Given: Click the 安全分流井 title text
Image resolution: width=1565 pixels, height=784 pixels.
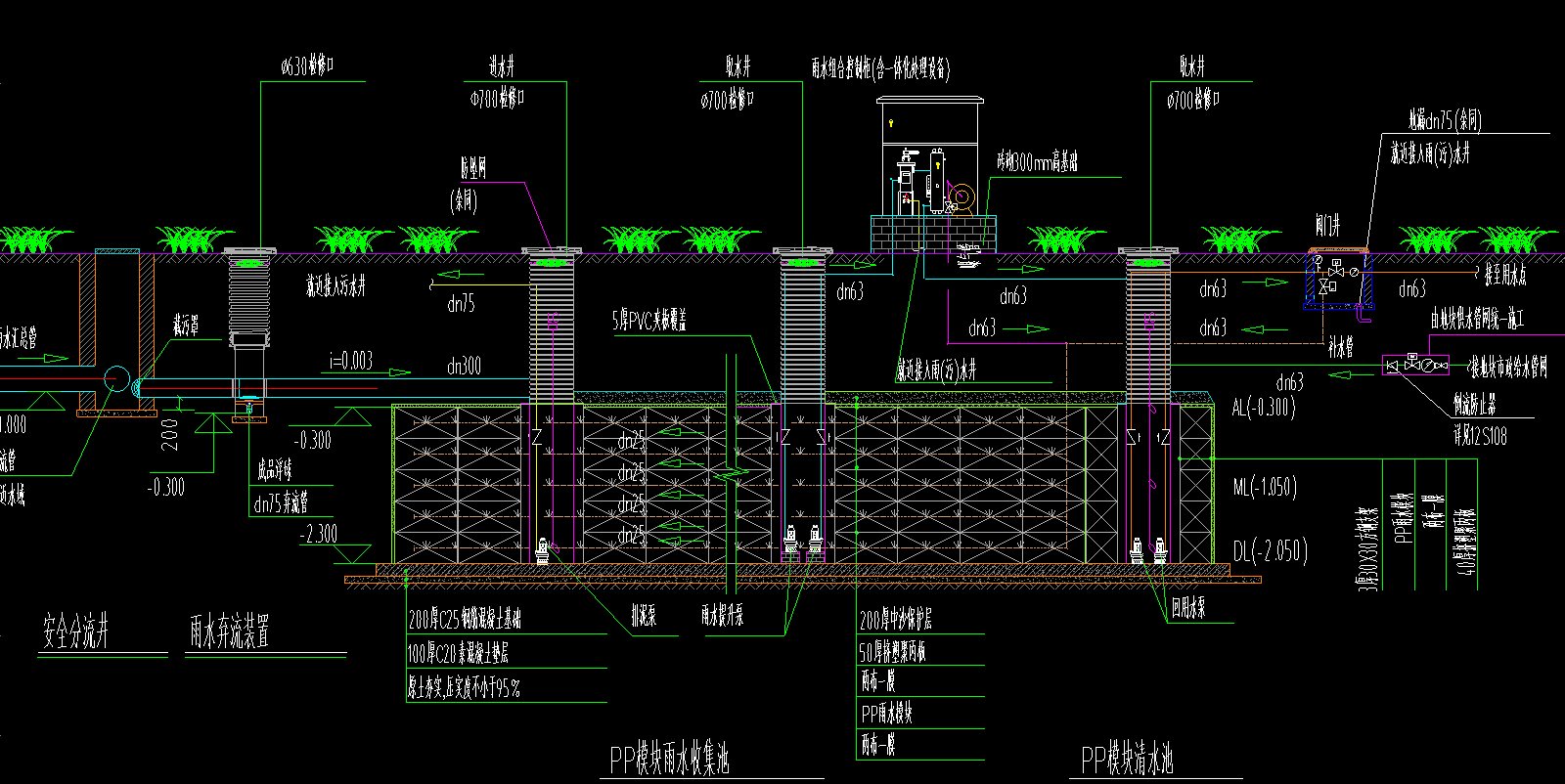Looking at the screenshot, I should pyautogui.click(x=75, y=632).
